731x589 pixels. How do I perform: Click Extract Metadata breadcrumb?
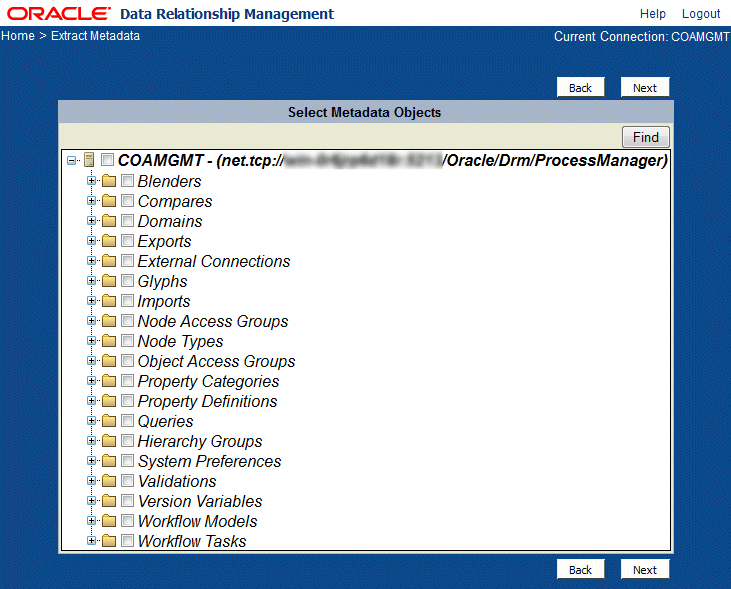pyautogui.click(x=96, y=36)
